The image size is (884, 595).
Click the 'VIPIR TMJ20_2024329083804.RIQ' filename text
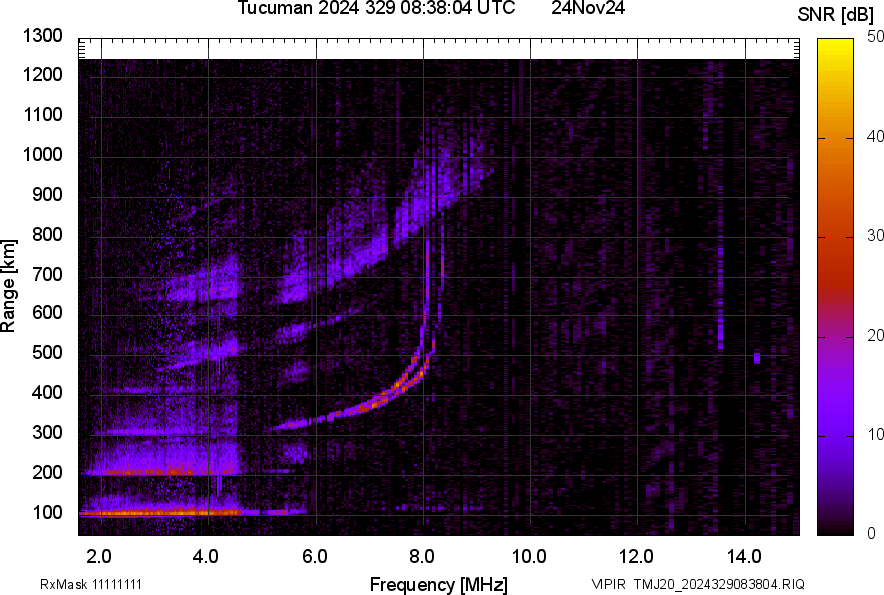(698, 584)
